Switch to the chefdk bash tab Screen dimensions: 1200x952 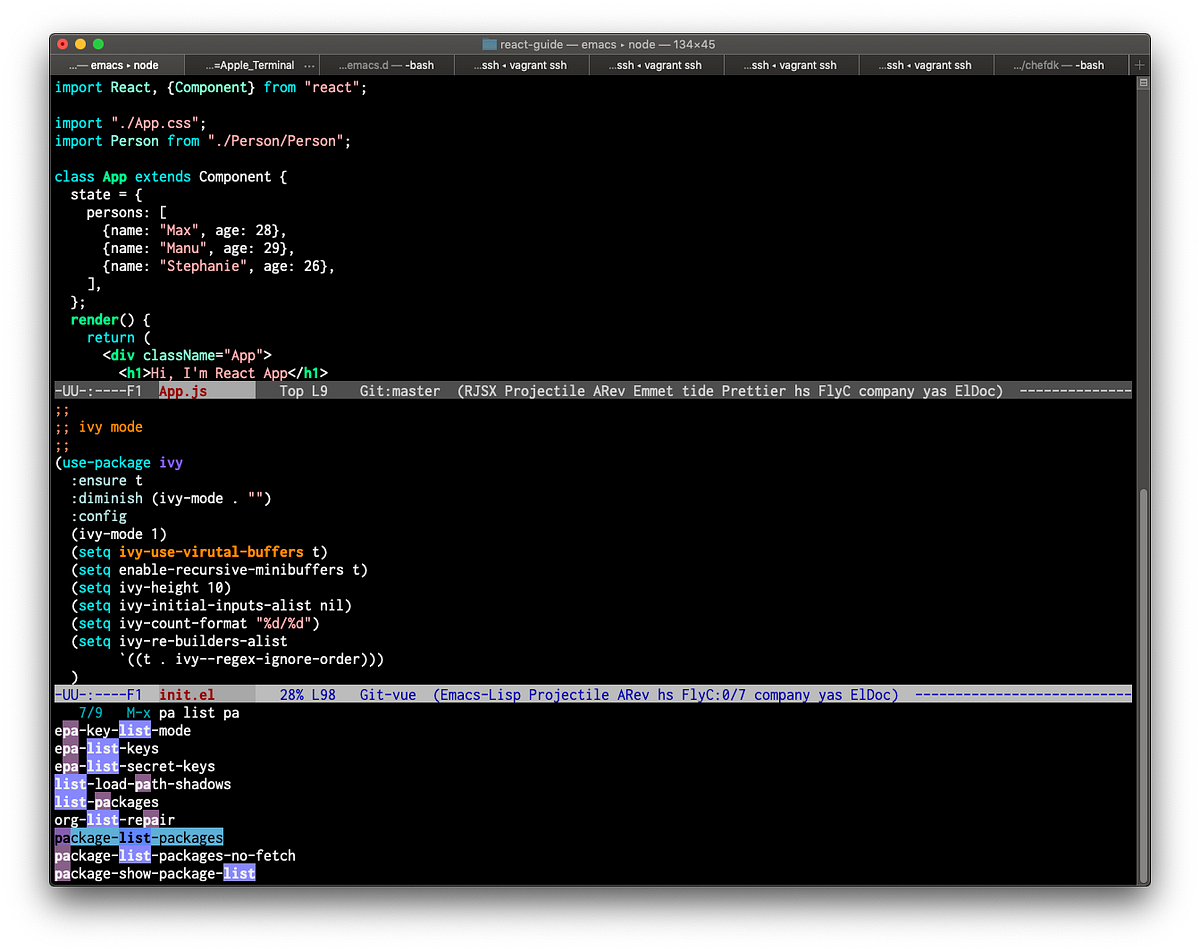[1062, 64]
